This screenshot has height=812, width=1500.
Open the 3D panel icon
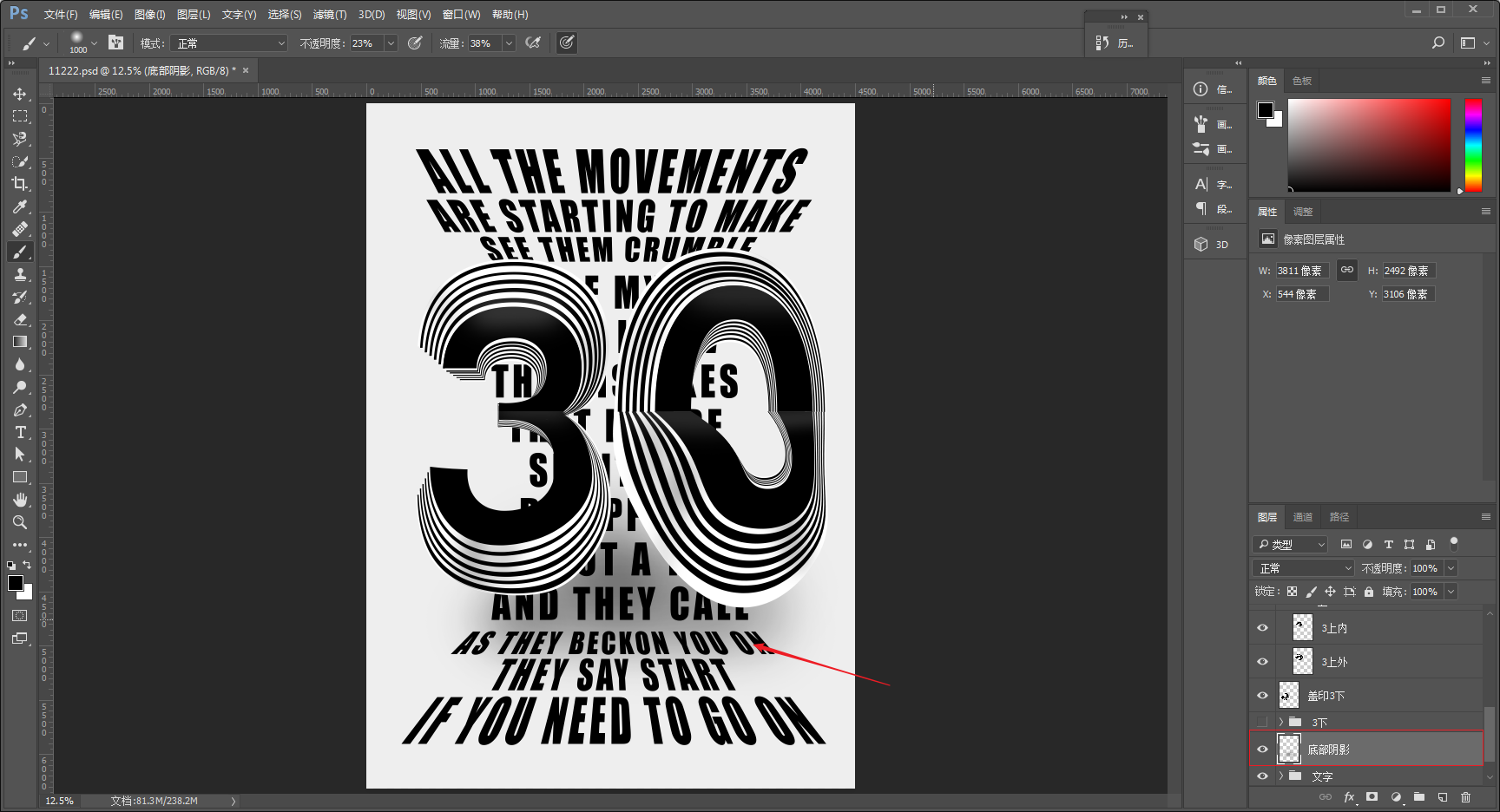(x=1212, y=245)
